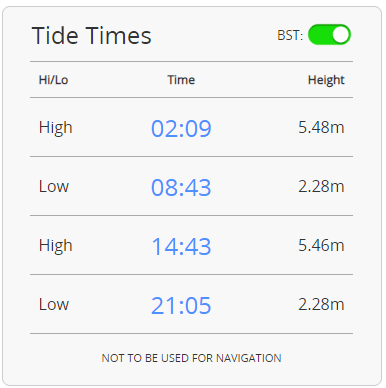Viewport: 386px width, 388px height.
Task: Select the 5.48m height value
Action: [x=321, y=127]
